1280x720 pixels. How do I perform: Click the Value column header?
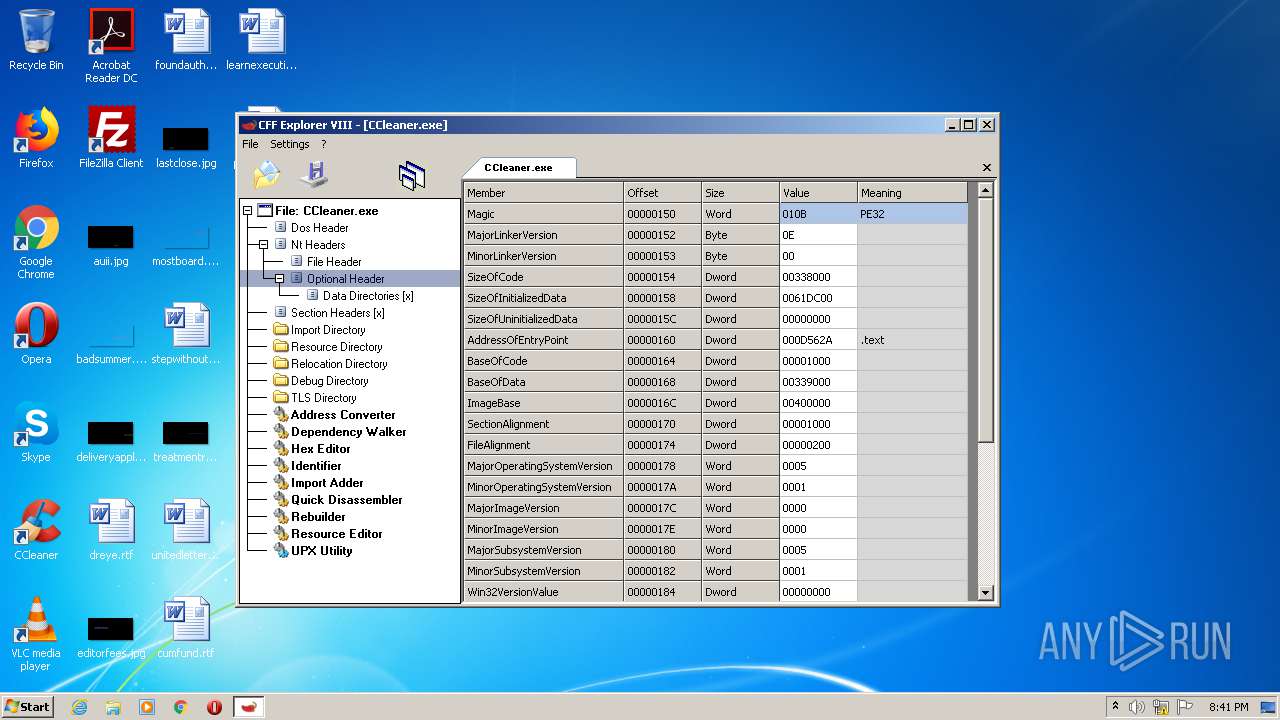coord(818,192)
